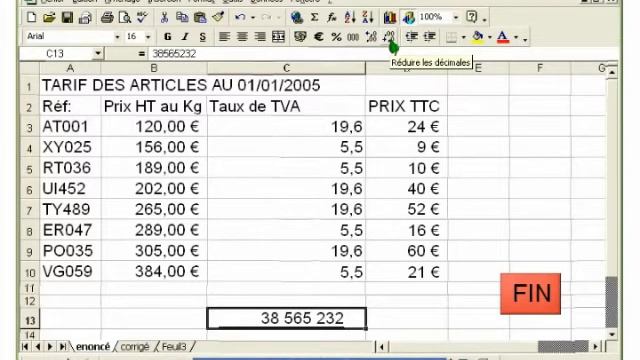Screen dimensions: 640x360
Task: Select cell with 265,00 €
Action: tap(154, 209)
